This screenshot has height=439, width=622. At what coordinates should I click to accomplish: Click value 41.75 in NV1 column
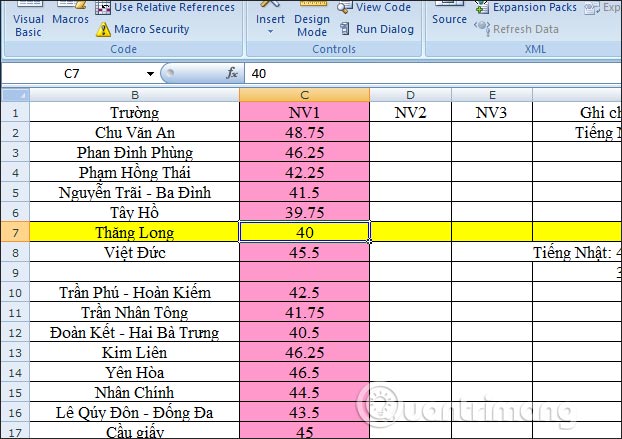tap(305, 312)
